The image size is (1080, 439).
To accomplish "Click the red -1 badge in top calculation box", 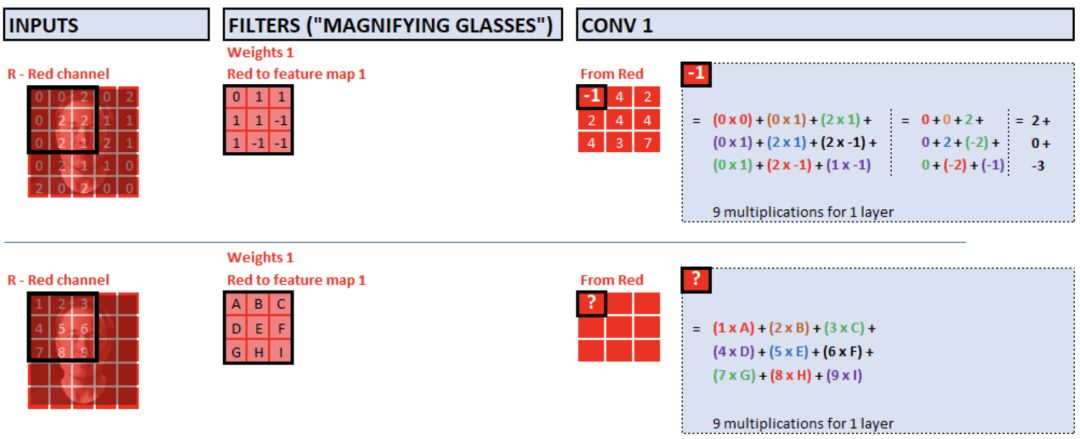I will click(695, 74).
